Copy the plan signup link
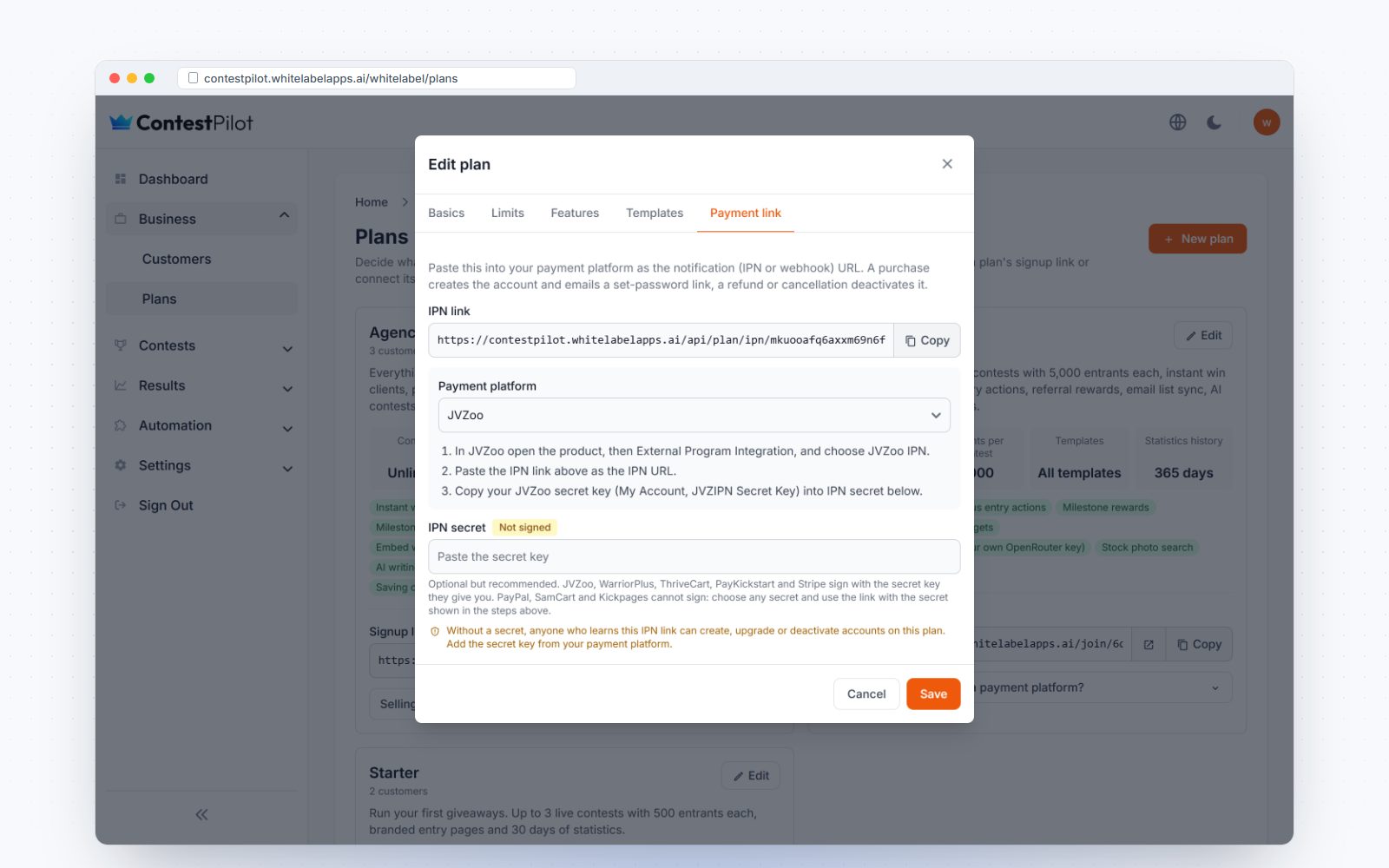 [x=1199, y=644]
